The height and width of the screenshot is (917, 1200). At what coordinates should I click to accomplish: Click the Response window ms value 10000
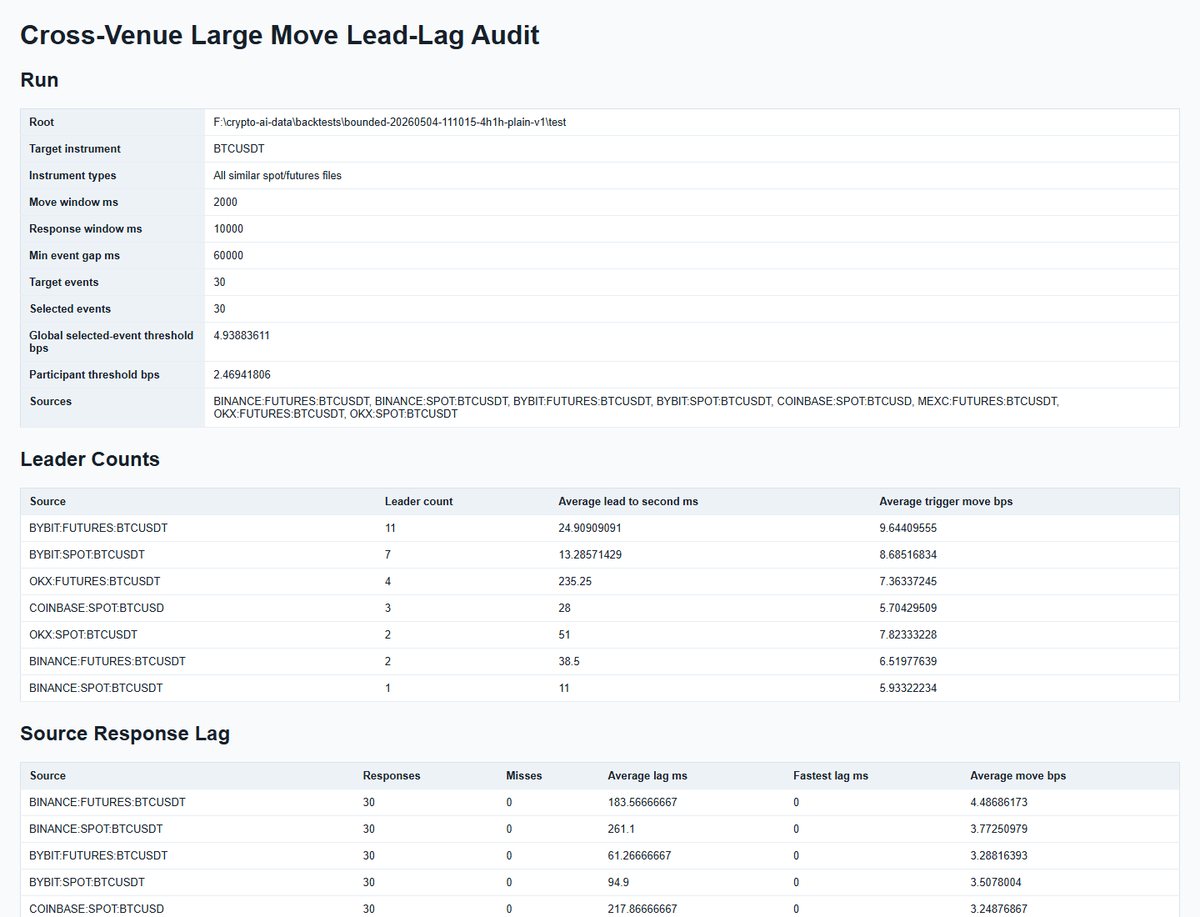click(229, 229)
